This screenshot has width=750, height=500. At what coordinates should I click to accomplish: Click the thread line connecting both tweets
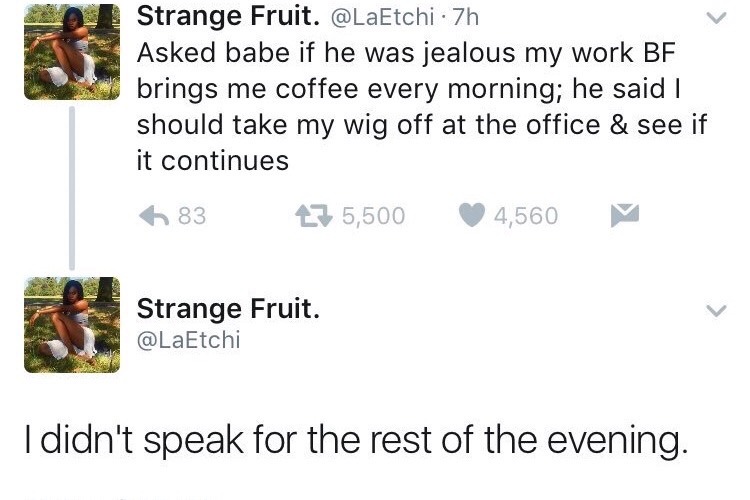(x=72, y=189)
